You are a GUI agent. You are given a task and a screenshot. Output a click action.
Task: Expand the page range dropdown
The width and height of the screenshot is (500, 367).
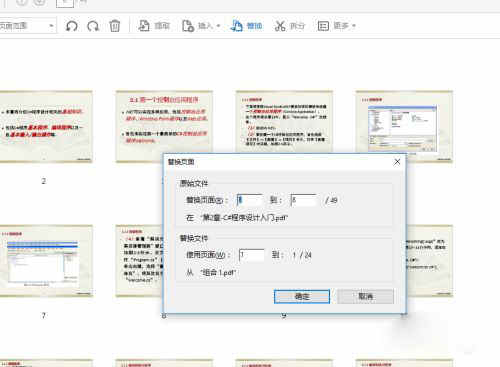pos(51,26)
